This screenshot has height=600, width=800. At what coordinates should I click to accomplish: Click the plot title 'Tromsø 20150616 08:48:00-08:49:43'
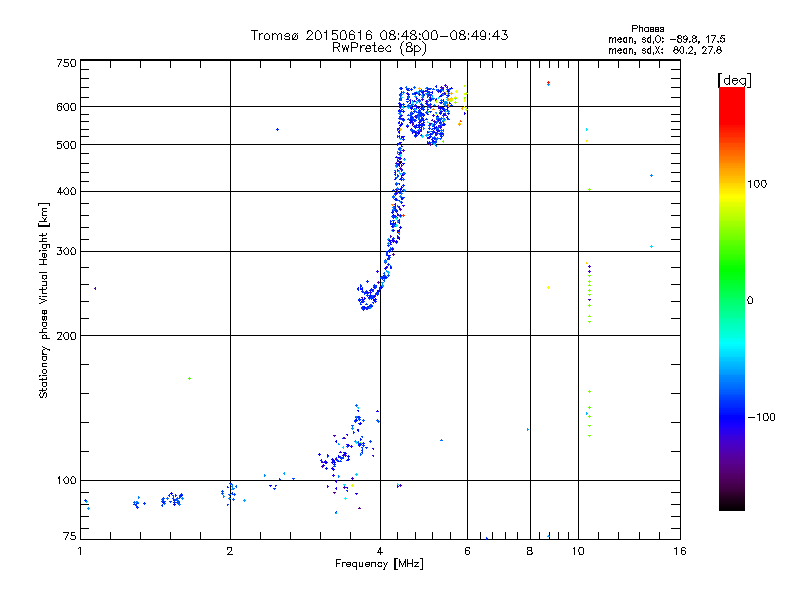(379, 35)
